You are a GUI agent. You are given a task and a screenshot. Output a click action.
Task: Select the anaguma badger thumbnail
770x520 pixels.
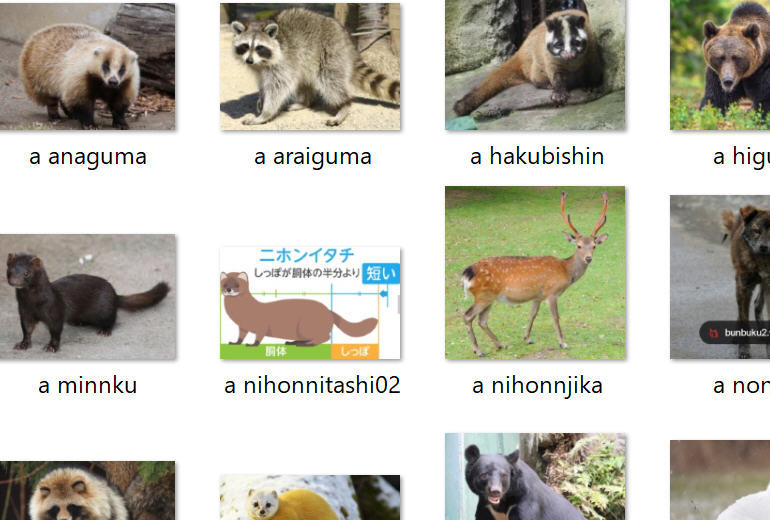[x=87, y=66]
